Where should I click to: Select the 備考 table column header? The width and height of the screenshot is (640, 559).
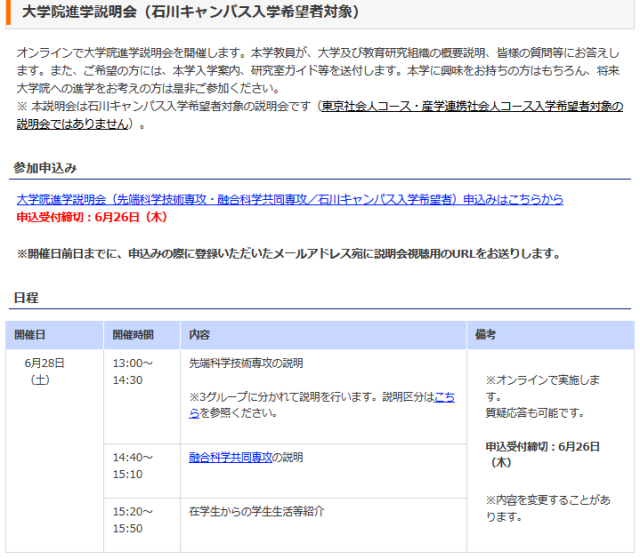(486, 334)
